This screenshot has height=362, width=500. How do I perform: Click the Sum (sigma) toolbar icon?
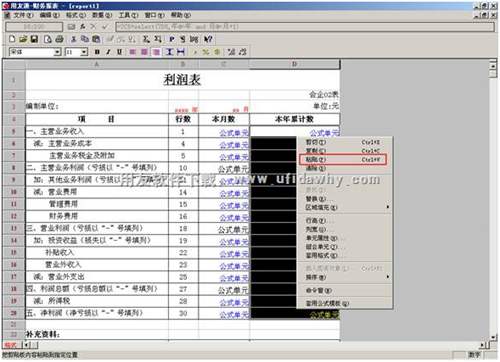[x=146, y=39]
